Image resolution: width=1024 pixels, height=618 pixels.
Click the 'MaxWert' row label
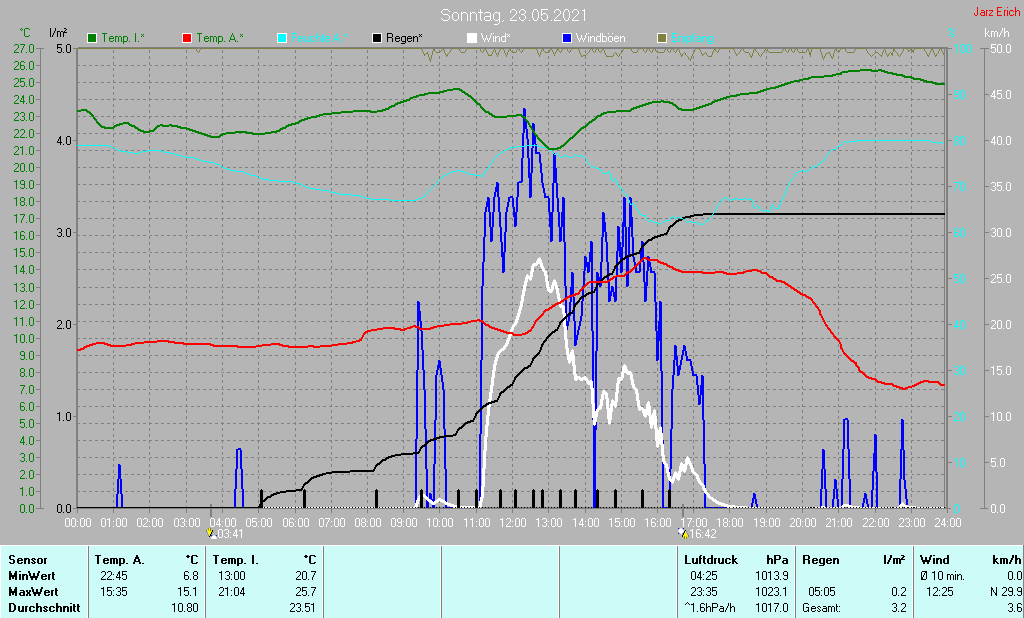33,591
